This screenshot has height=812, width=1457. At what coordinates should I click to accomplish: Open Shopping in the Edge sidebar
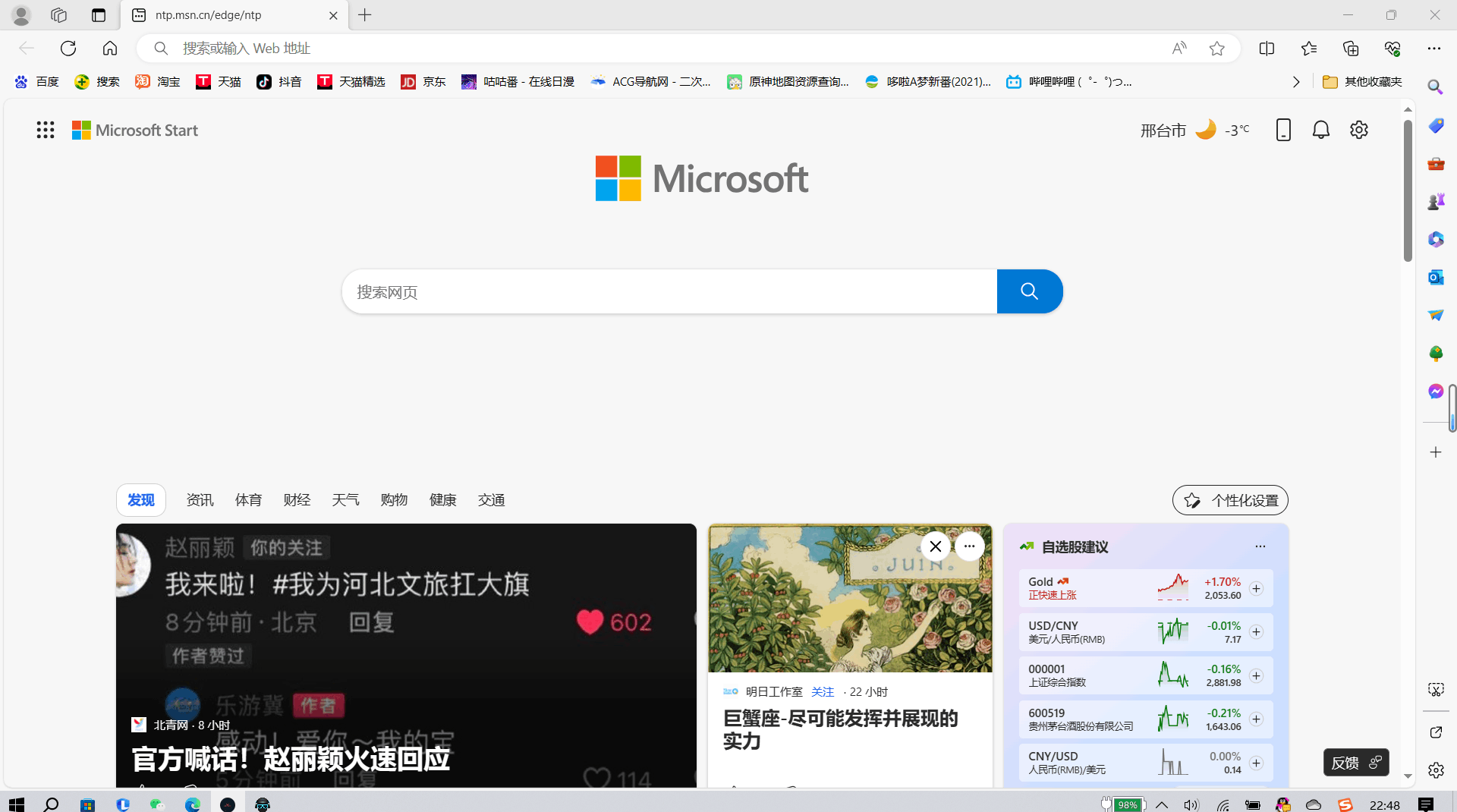pos(1435,125)
